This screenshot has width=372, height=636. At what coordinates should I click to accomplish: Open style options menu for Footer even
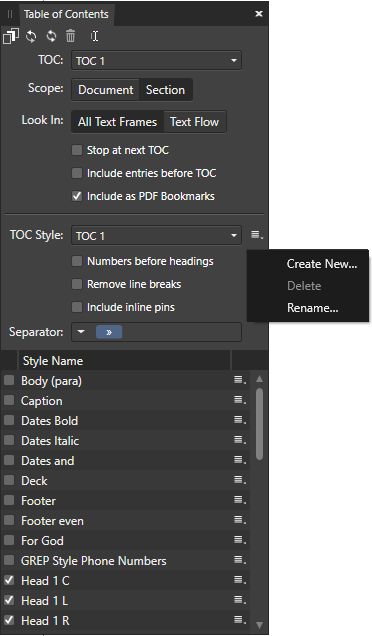[x=240, y=520]
